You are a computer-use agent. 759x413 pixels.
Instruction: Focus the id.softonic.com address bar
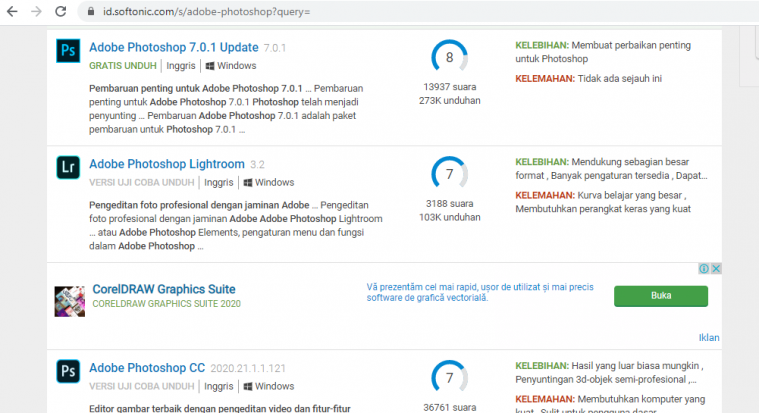(416, 11)
